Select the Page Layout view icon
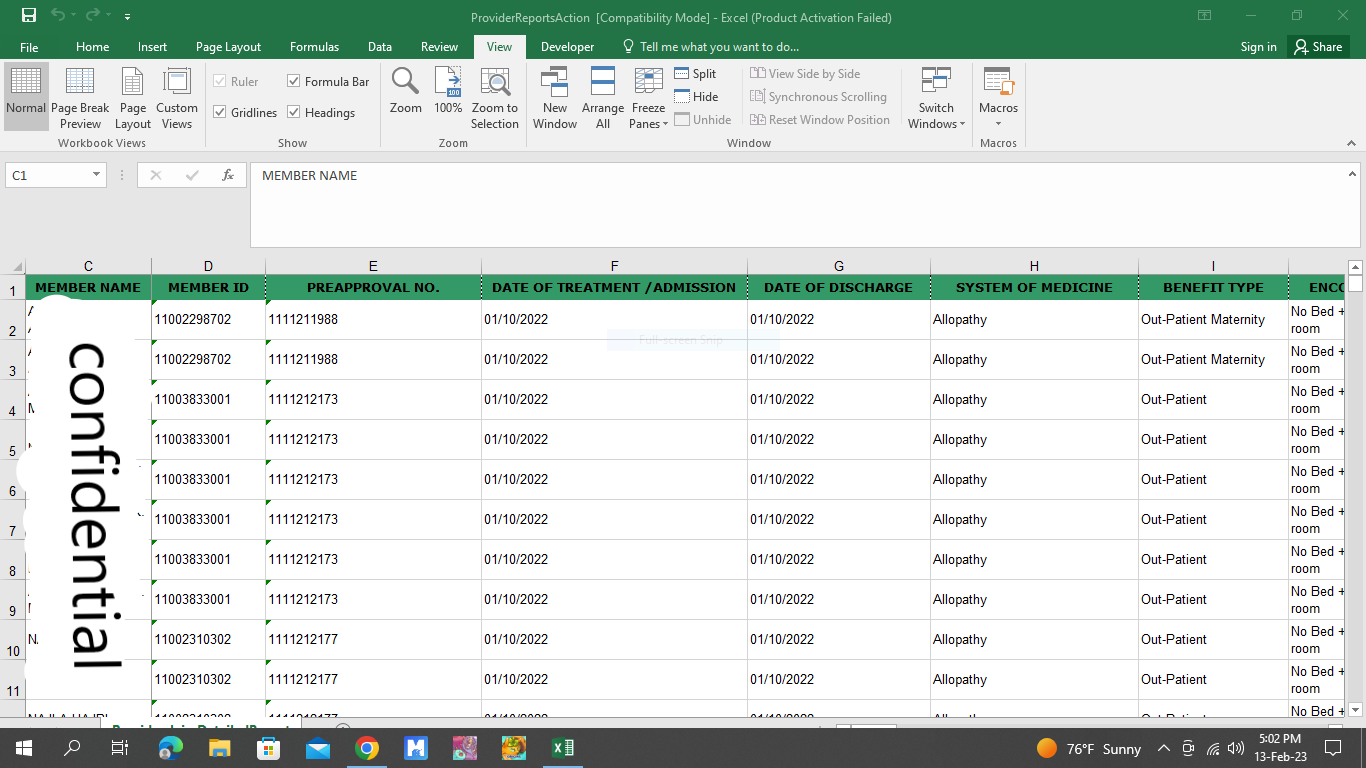Screen dimensions: 1366x768 [x=132, y=98]
